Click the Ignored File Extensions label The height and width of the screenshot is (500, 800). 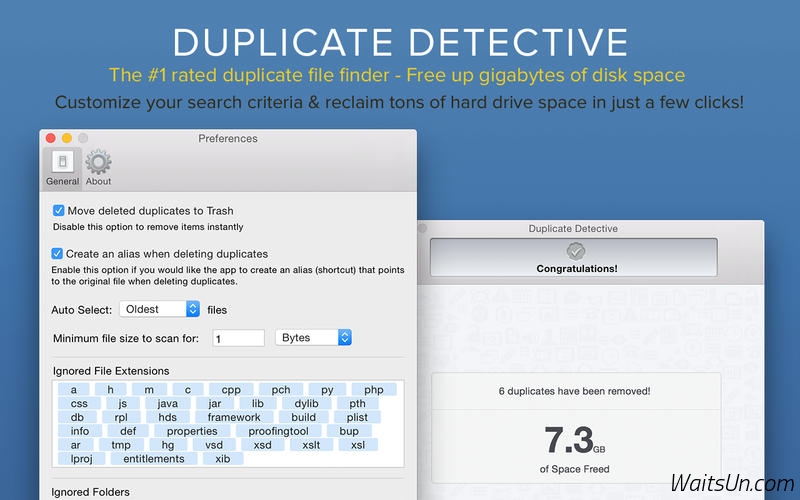click(x=111, y=371)
